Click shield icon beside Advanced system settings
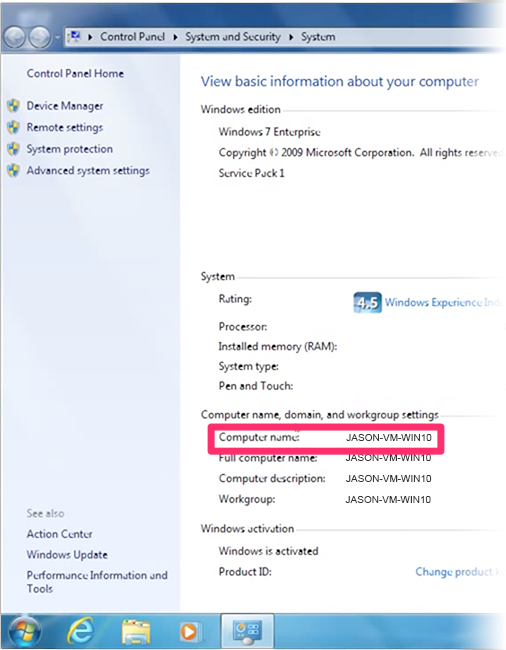This screenshot has height=650, width=506. click(x=13, y=170)
